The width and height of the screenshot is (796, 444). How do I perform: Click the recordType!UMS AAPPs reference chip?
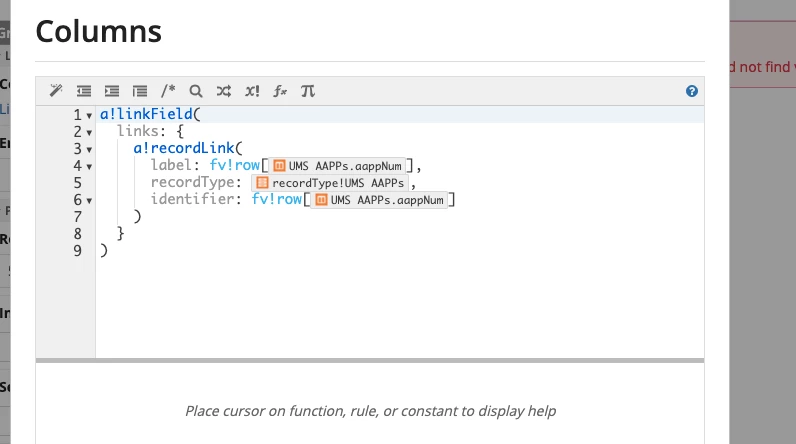tap(330, 183)
